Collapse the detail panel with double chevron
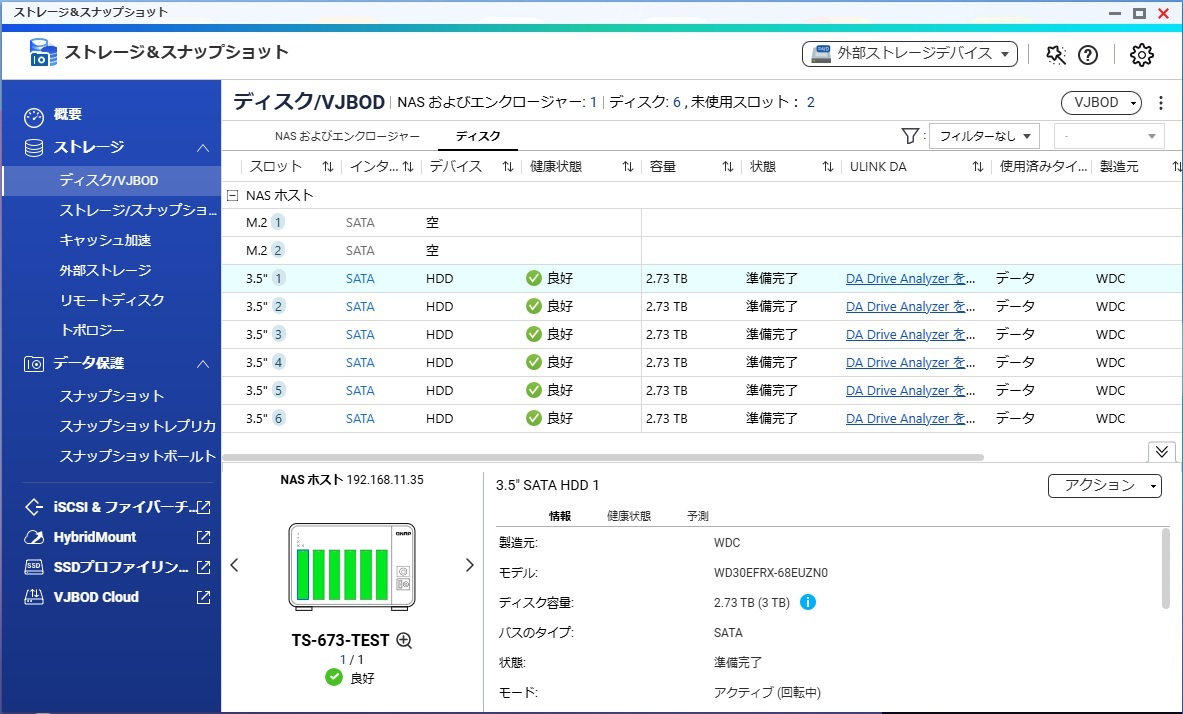Viewport: 1183px width, 714px height. (1161, 451)
